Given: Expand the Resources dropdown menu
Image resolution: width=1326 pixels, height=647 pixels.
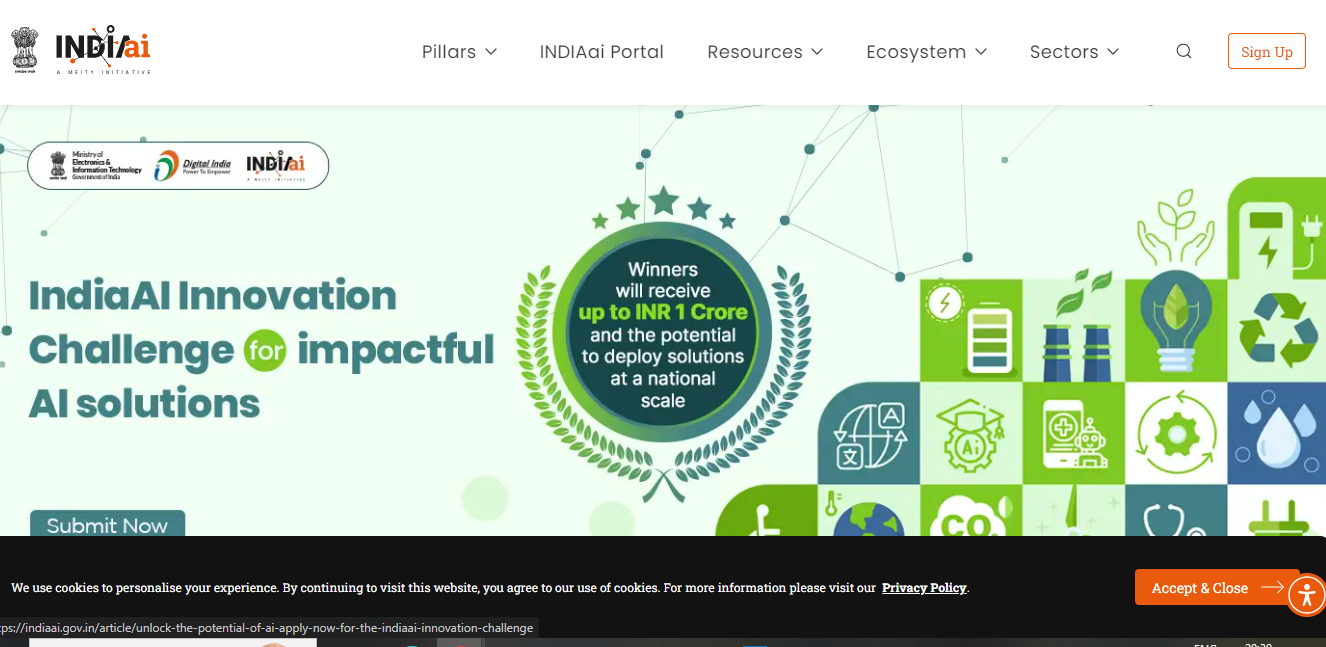Looking at the screenshot, I should coord(765,52).
